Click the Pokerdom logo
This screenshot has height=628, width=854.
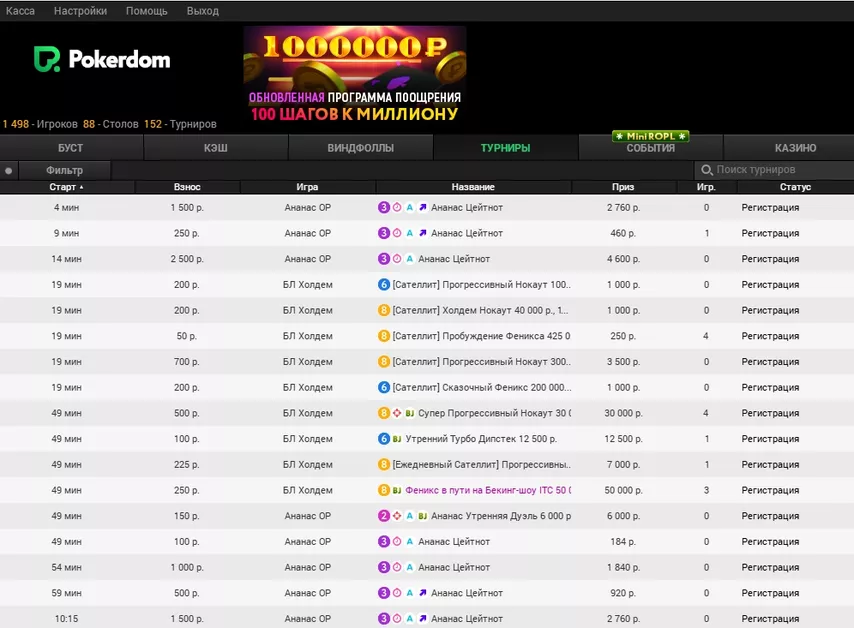[x=102, y=60]
